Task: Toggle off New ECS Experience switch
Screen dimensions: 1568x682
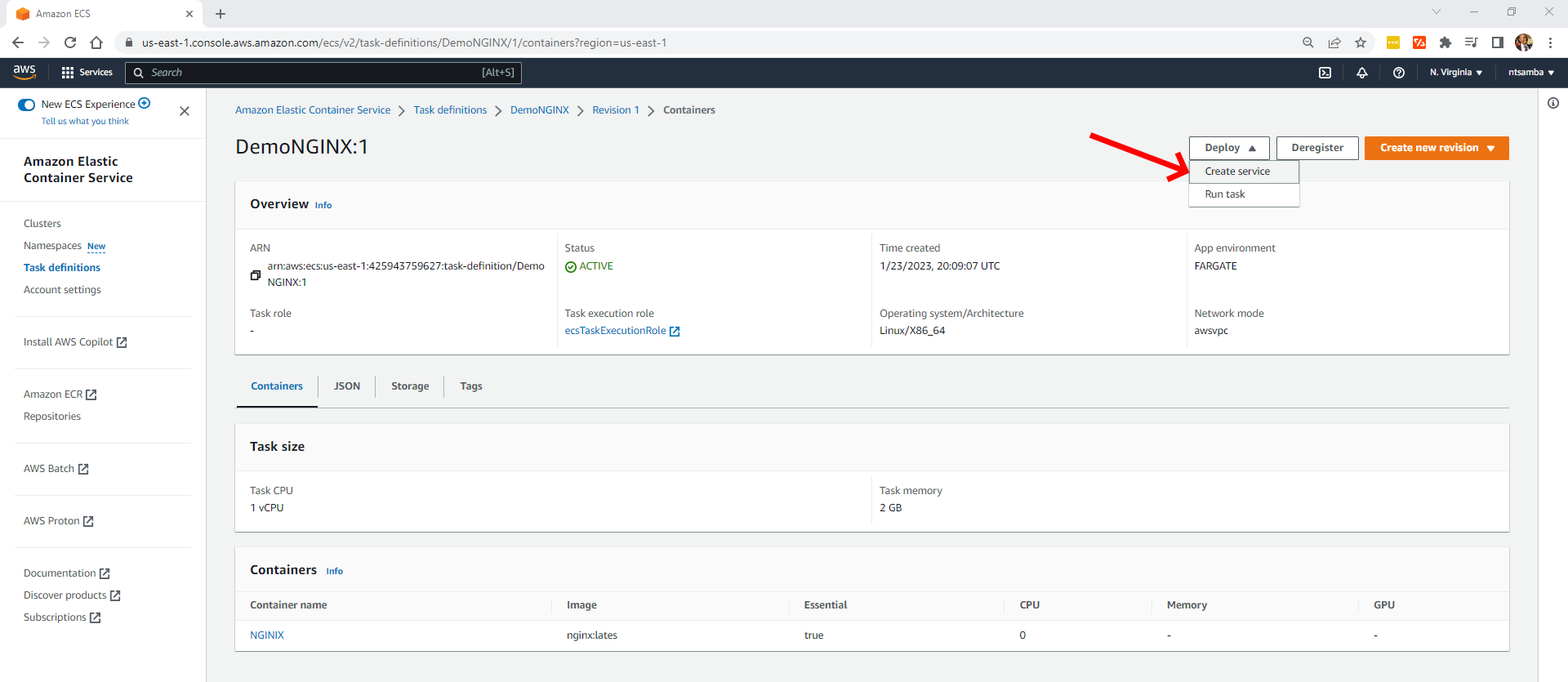Action: (x=27, y=105)
